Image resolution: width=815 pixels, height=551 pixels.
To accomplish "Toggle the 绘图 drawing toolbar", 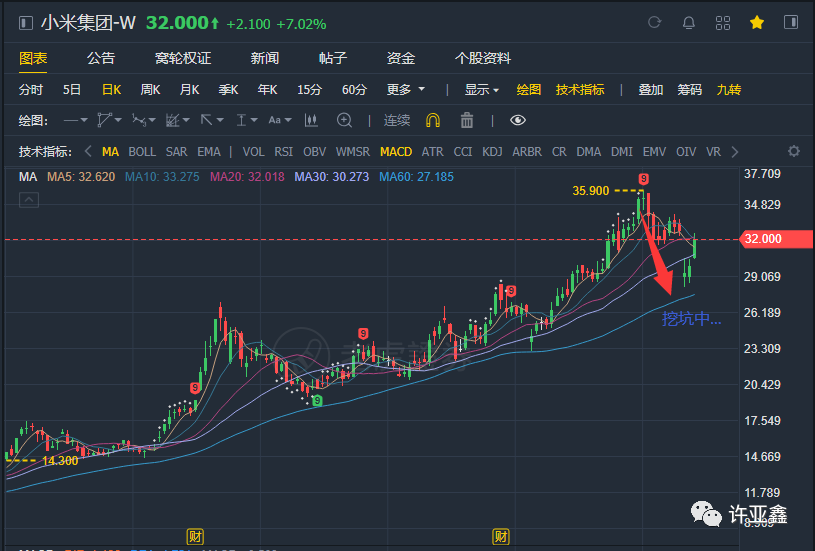I will tap(529, 90).
